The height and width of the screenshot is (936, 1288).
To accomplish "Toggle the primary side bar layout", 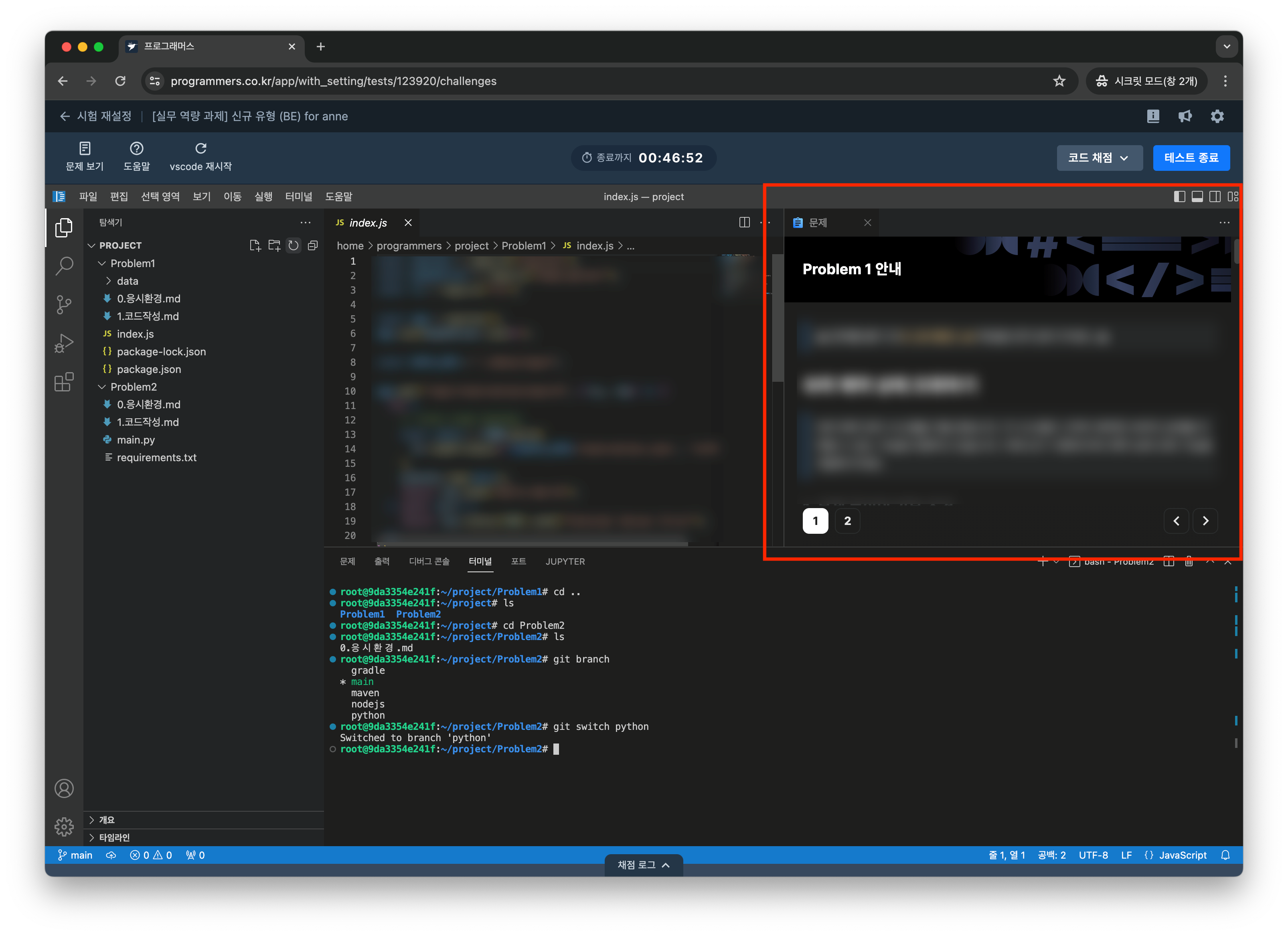I will pyautogui.click(x=1180, y=197).
